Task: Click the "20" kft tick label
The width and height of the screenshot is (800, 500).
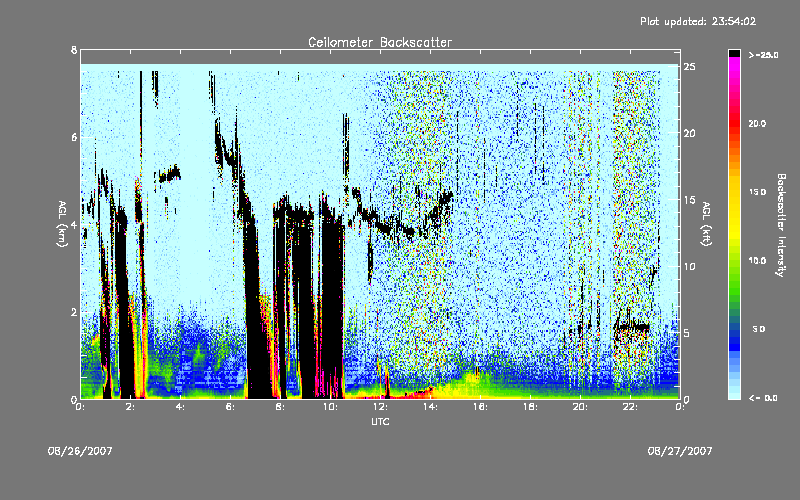Action: coord(689,133)
